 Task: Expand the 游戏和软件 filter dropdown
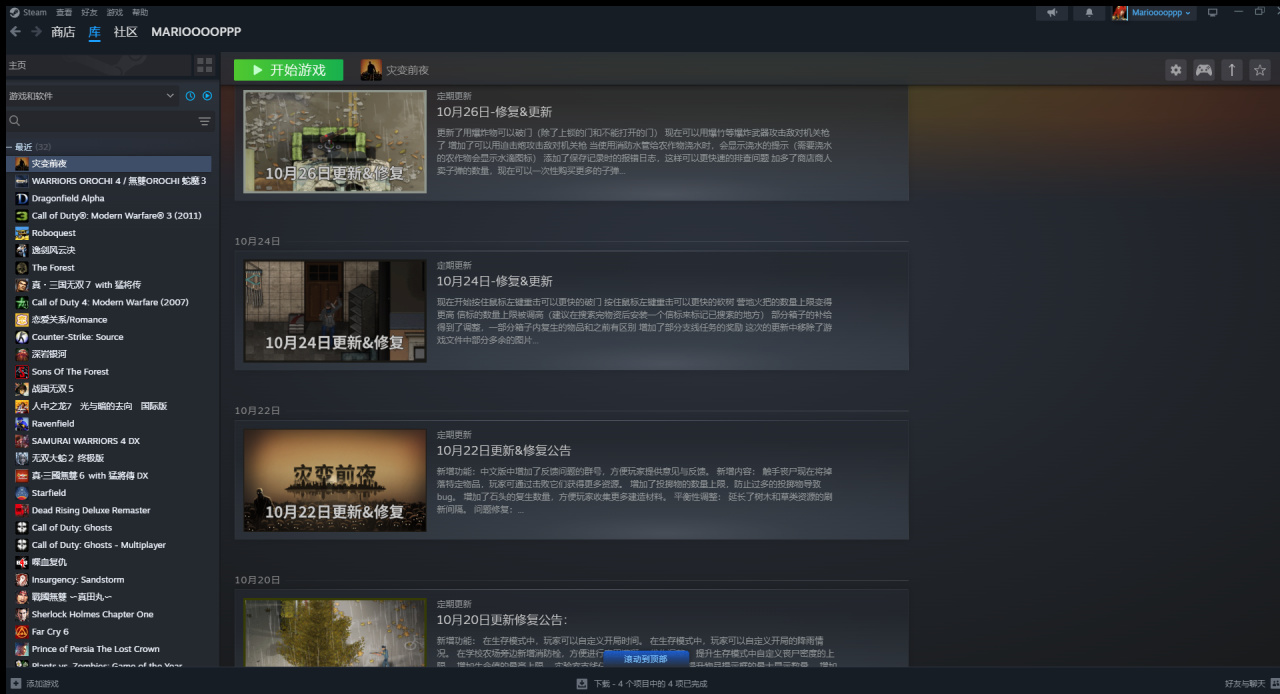point(91,96)
